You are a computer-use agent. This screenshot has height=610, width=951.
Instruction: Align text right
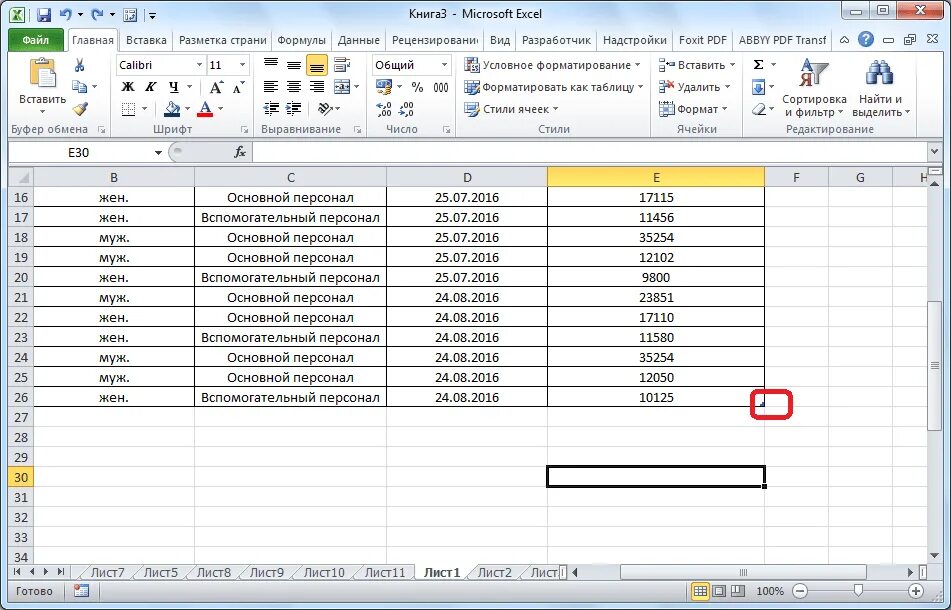click(317, 87)
